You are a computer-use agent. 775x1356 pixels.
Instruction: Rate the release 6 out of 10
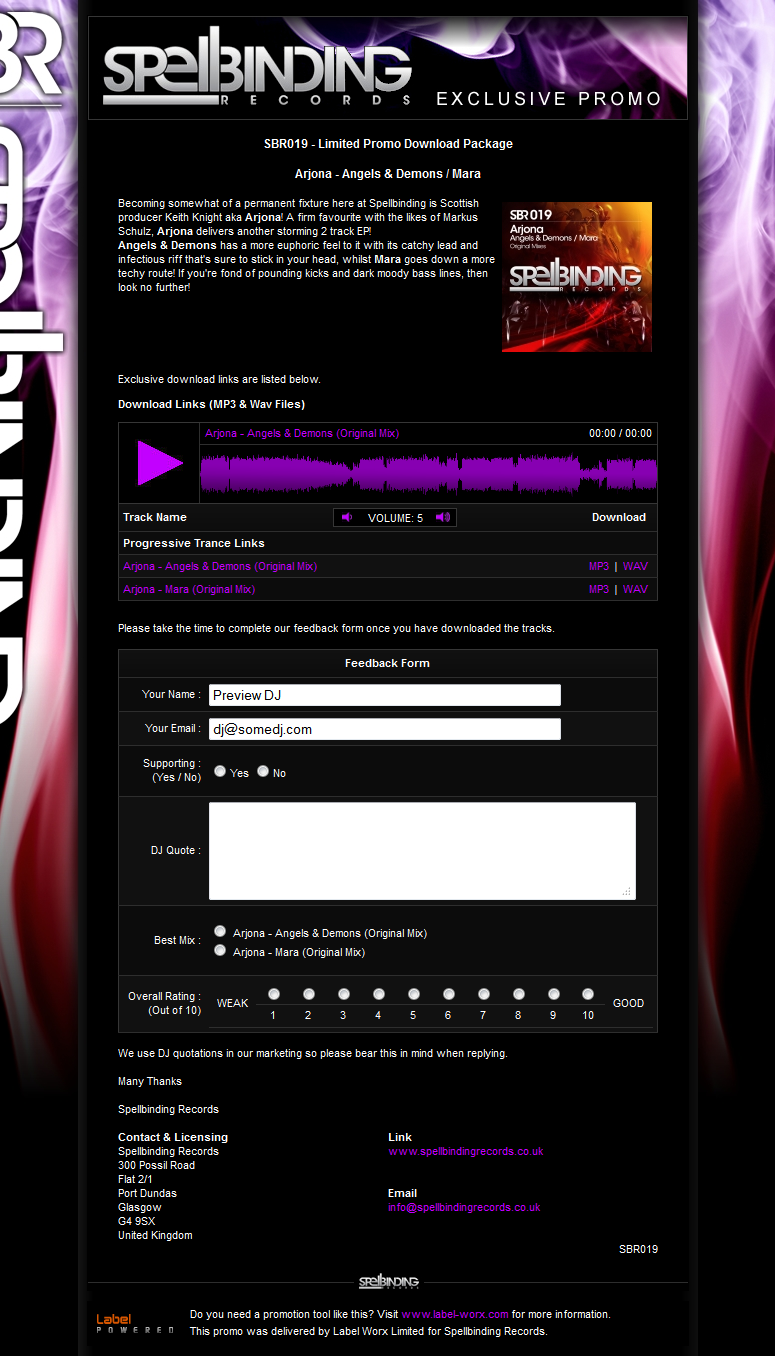(x=449, y=994)
